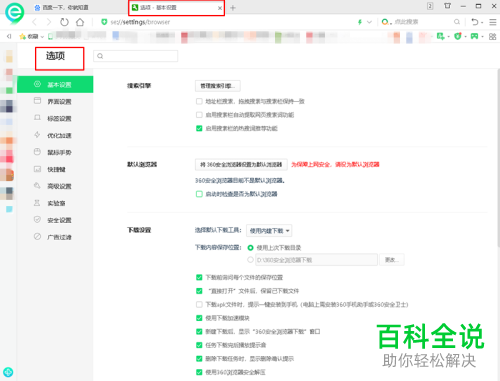Open the hamburger main menu icon
500x381 pixels.
point(493,22)
